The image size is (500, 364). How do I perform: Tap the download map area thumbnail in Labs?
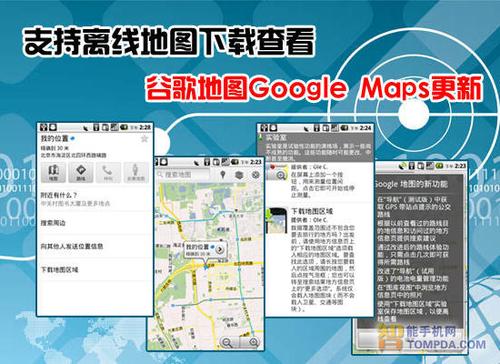point(277,221)
